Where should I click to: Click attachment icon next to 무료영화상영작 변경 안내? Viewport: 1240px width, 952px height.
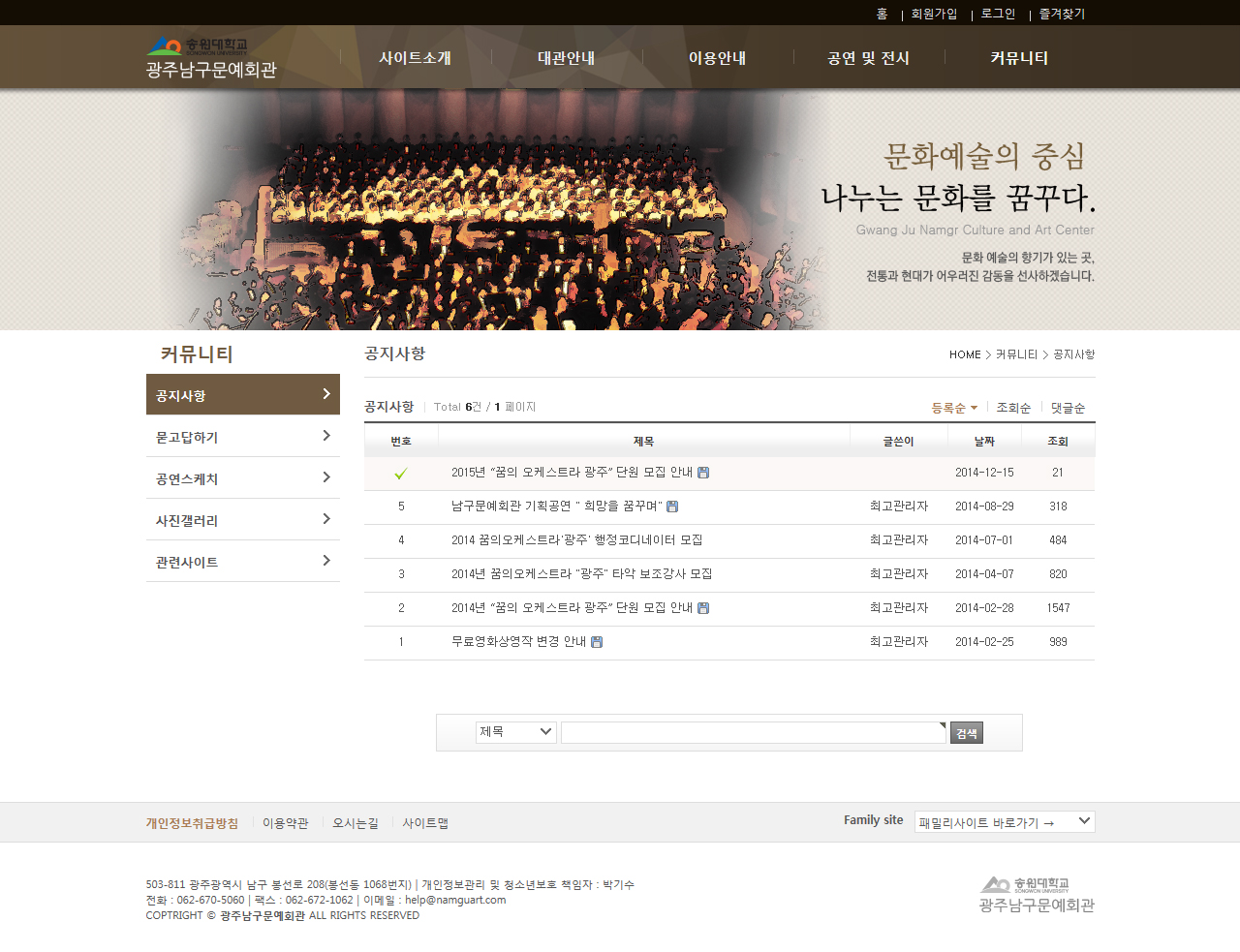click(597, 642)
